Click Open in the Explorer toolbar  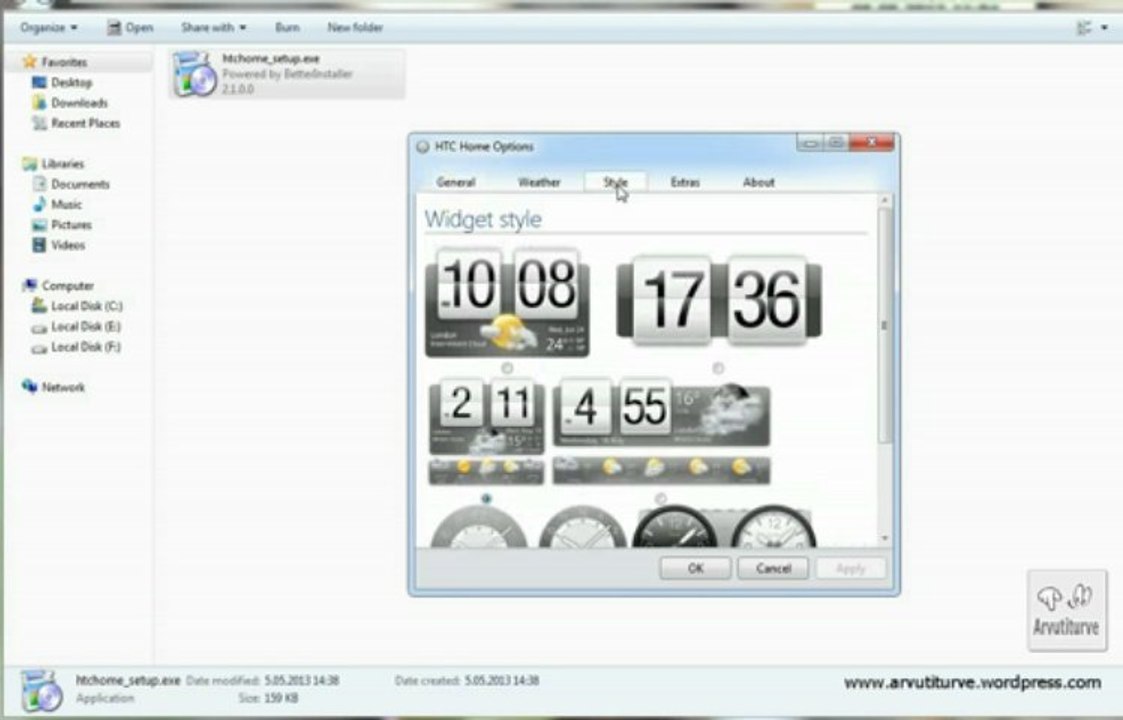pyautogui.click(x=130, y=27)
